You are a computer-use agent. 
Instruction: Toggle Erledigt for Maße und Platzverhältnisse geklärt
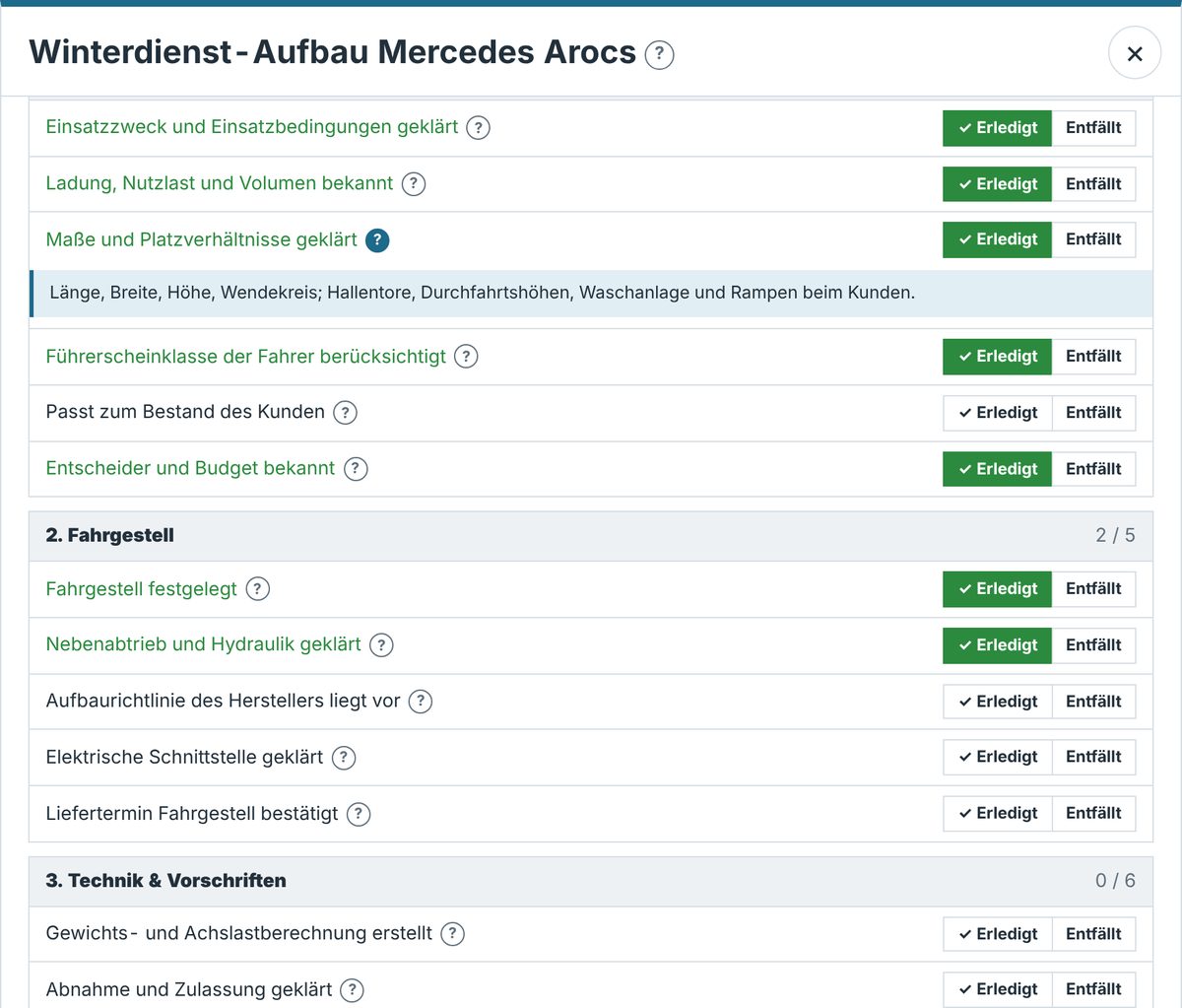click(997, 239)
